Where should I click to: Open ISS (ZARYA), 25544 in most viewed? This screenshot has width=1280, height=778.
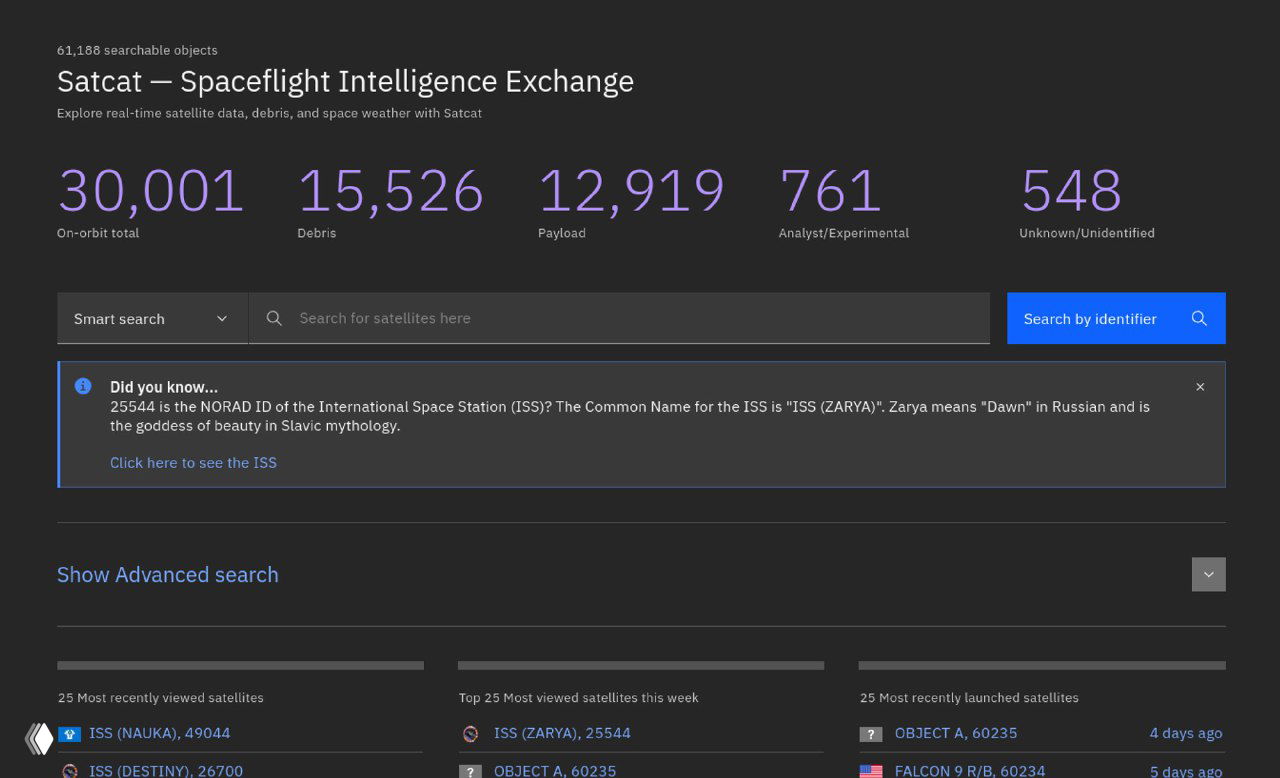[562, 733]
